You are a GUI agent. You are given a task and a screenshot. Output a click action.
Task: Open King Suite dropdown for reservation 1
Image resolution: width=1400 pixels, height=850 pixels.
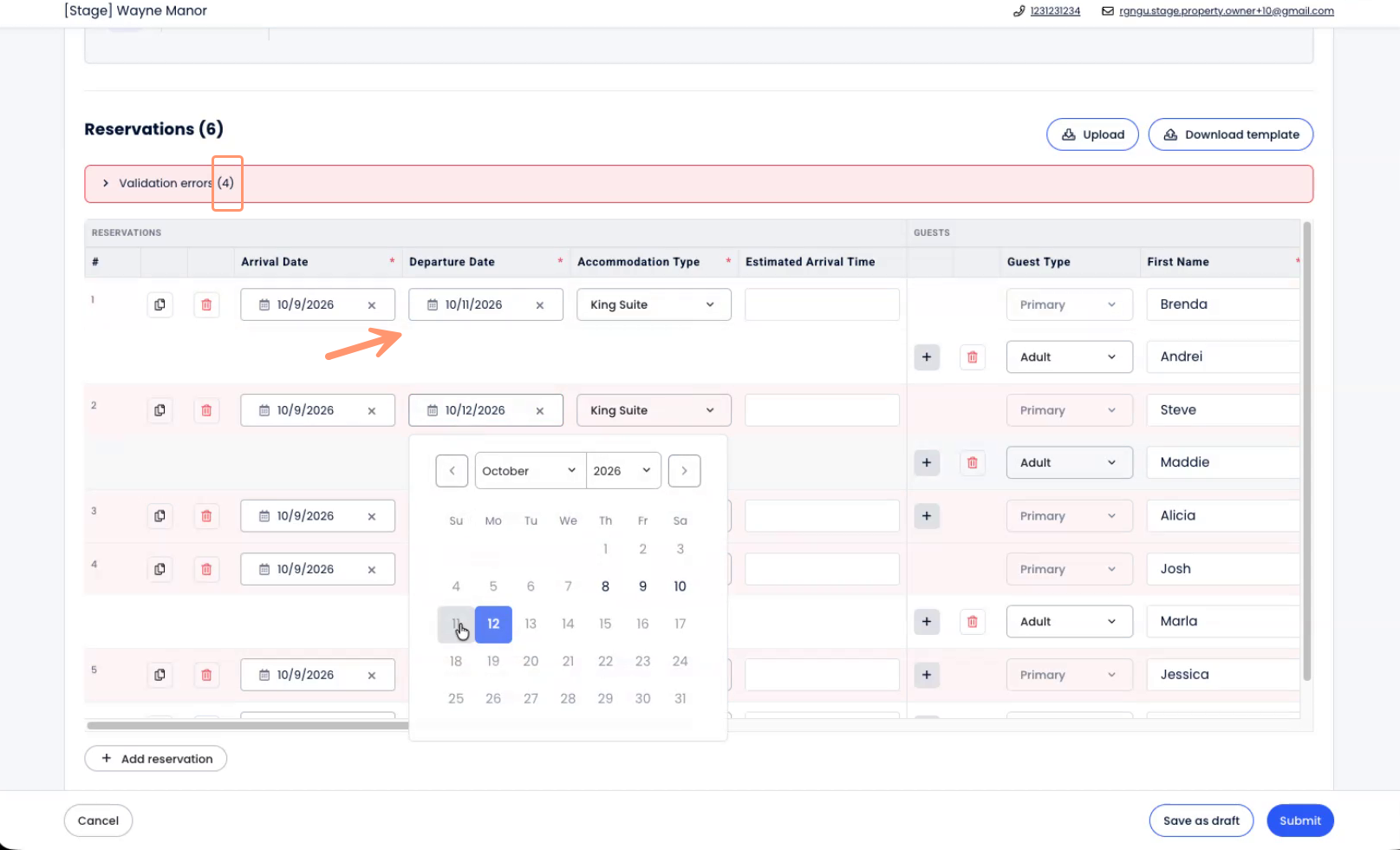coord(654,304)
